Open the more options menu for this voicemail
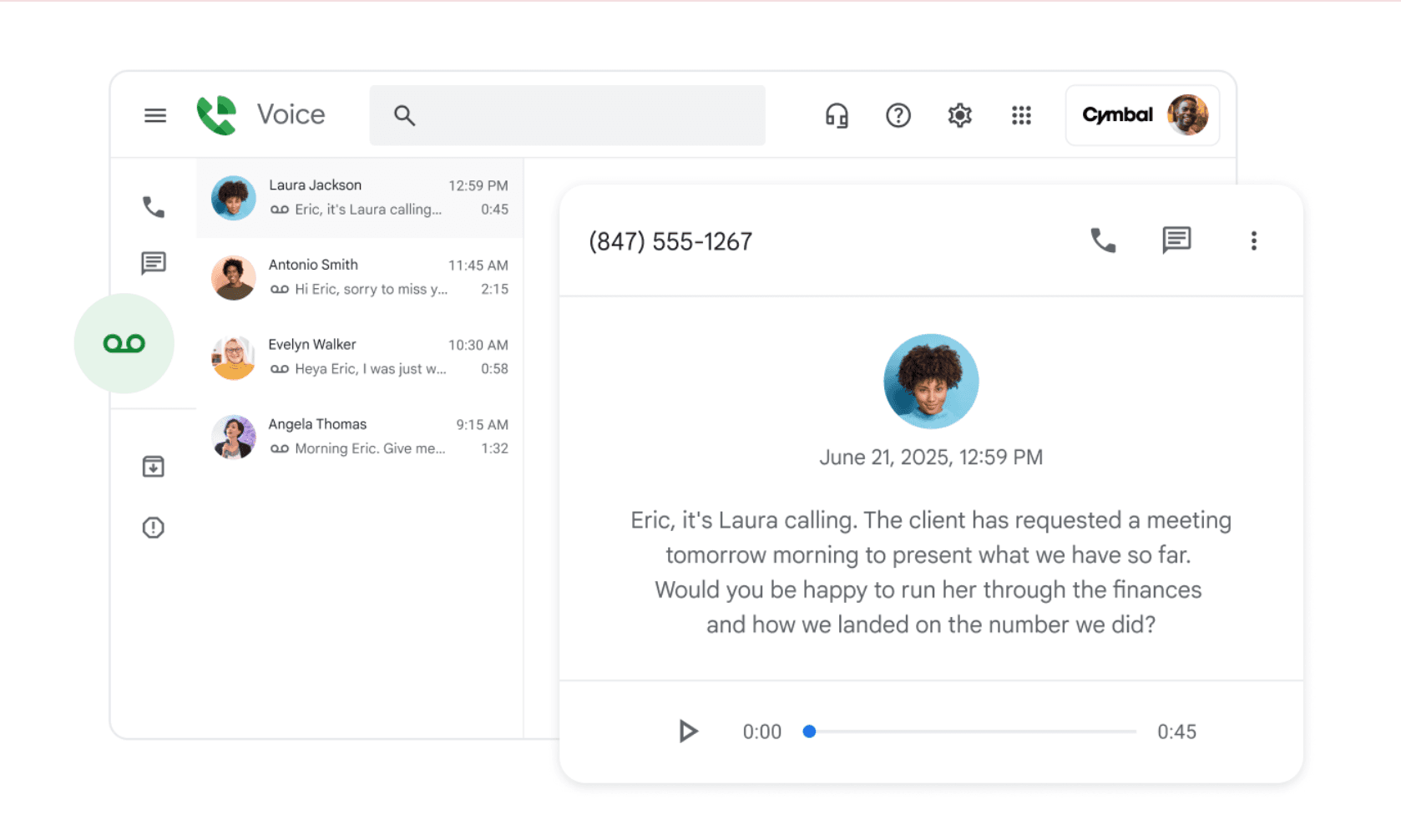The image size is (1401, 840). click(1253, 240)
